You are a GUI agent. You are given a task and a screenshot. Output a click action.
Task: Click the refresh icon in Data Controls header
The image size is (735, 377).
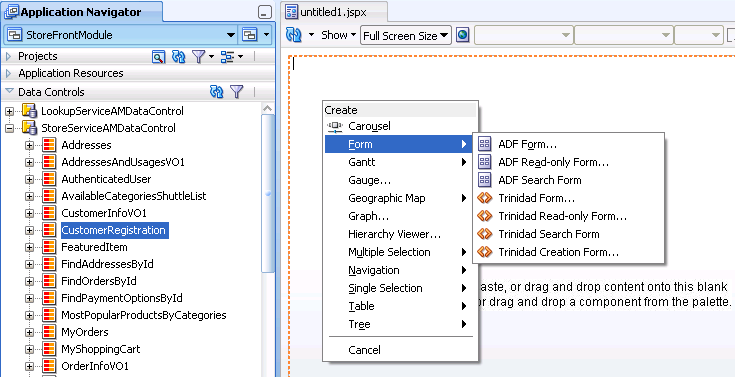(x=217, y=92)
